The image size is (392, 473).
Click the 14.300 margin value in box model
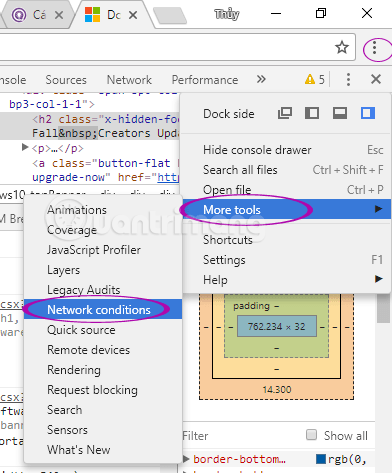point(277,390)
